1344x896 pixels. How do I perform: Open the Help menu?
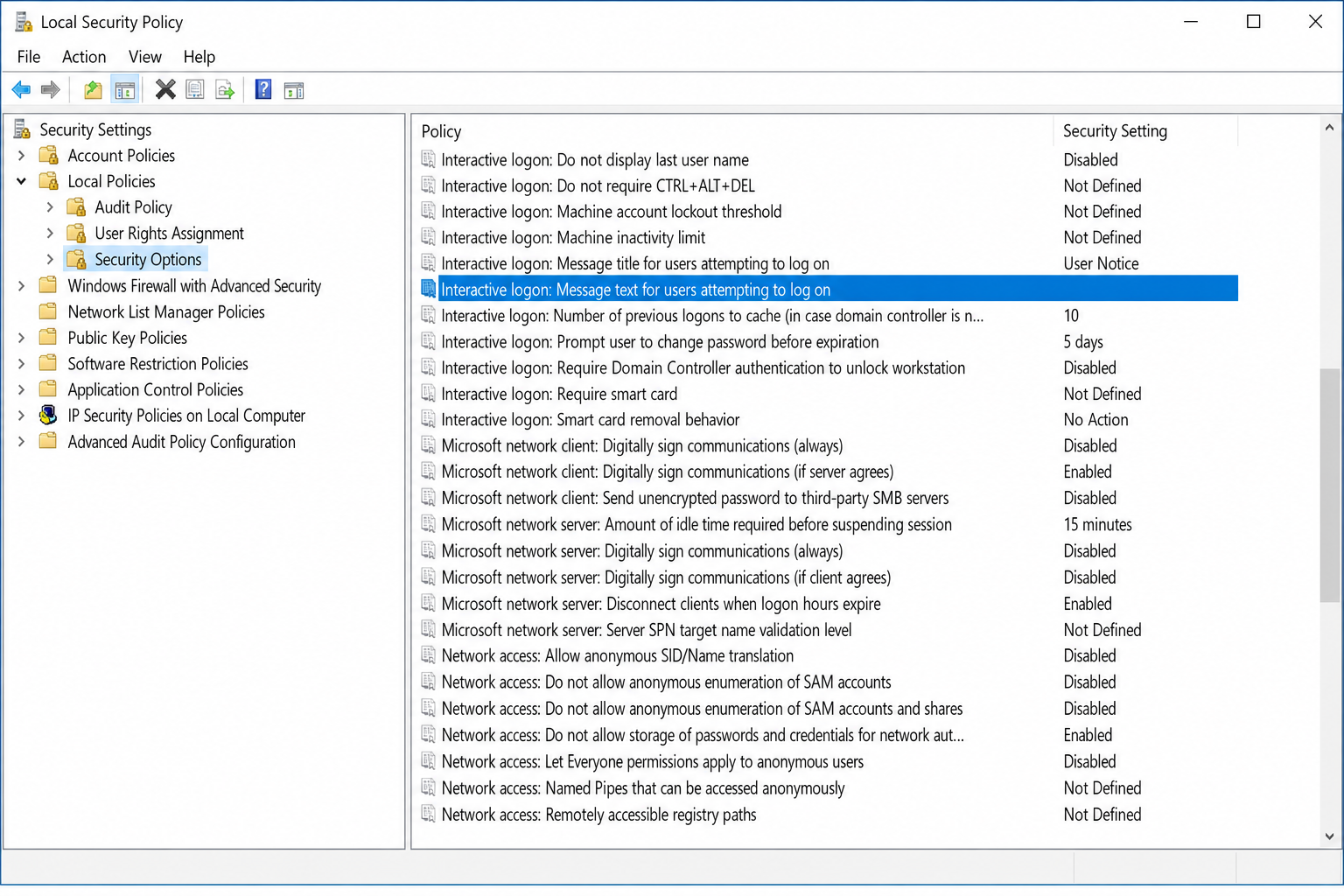199,57
